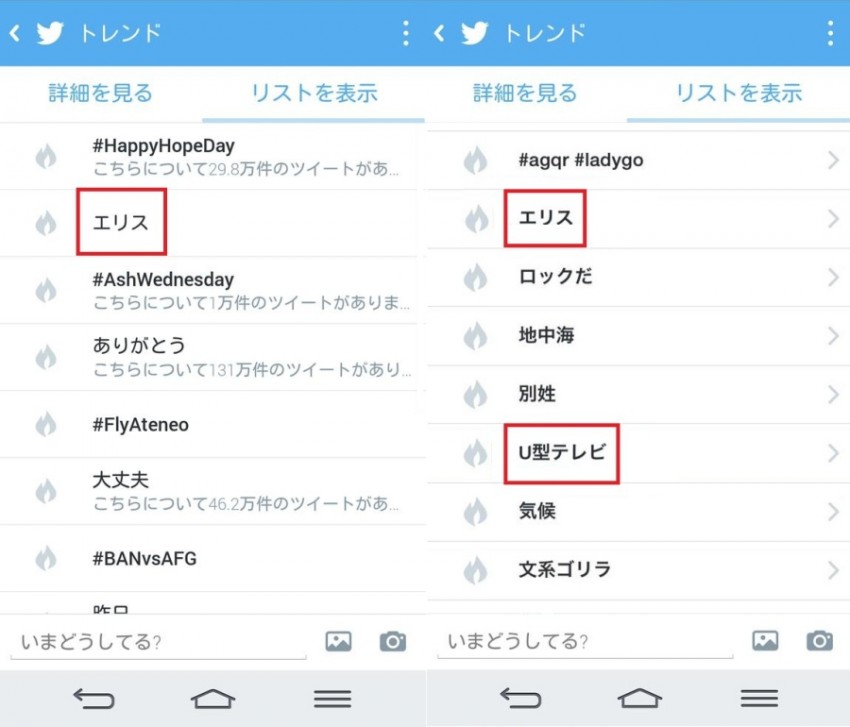Open the #BANvsAFG trending hashtag
The width and height of the screenshot is (850, 727).
click(x=144, y=559)
